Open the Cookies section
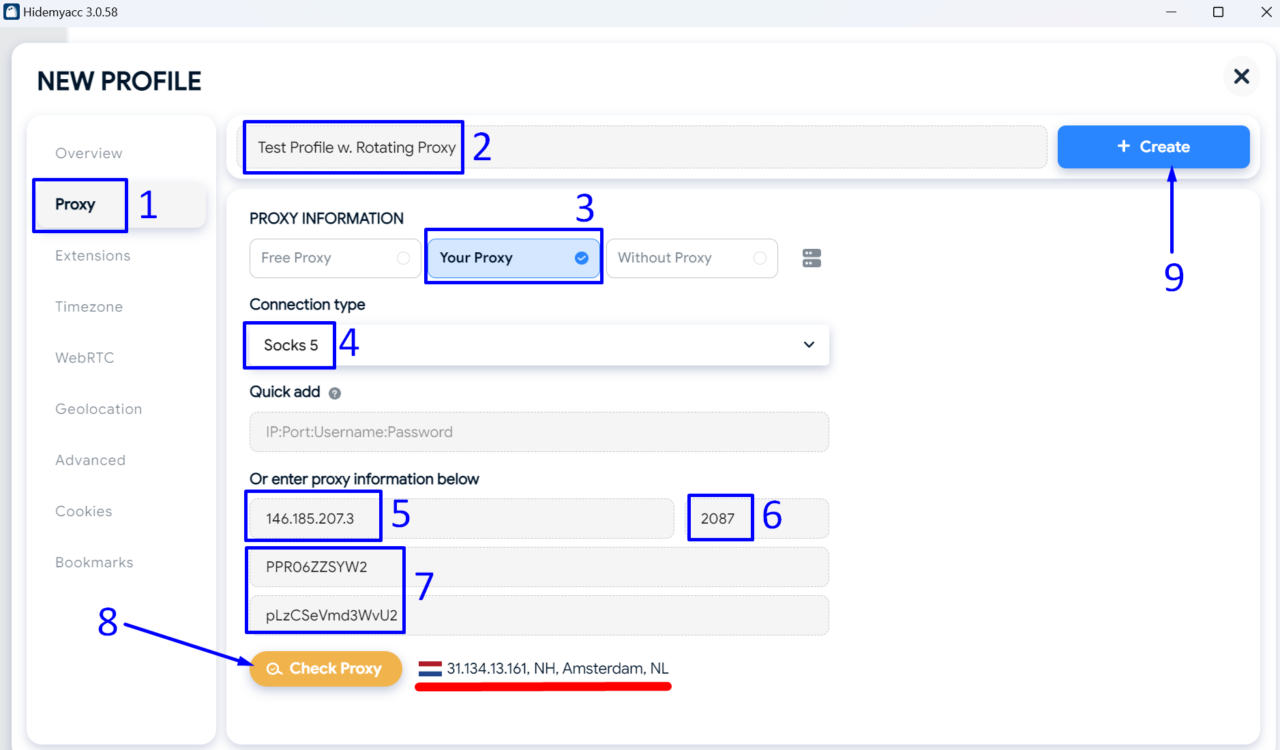The image size is (1280, 750). click(83, 511)
